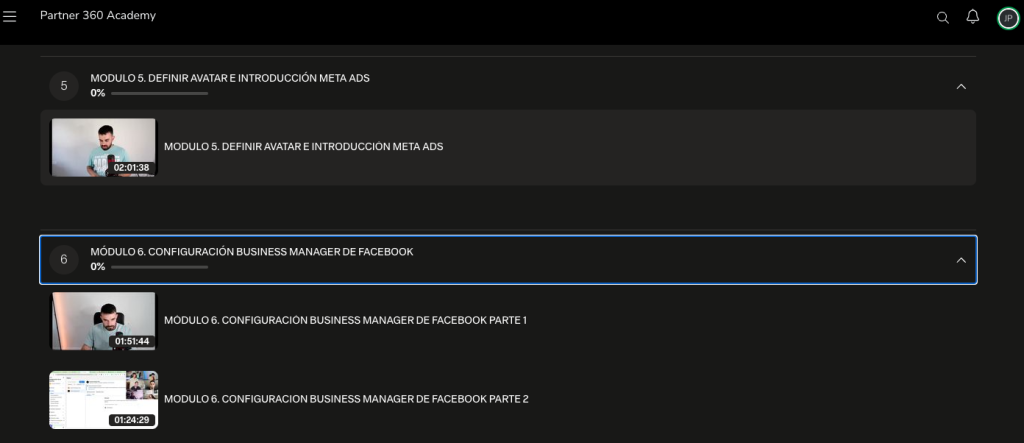
Task: Collapse Modulo 5 with its chevron
Action: tap(961, 86)
